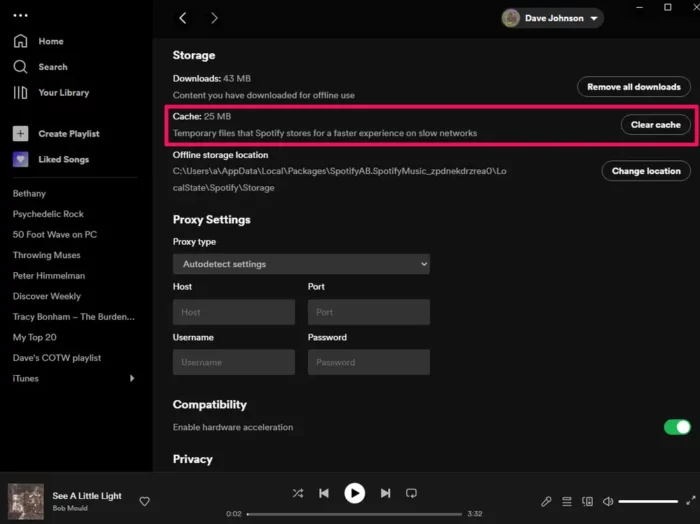This screenshot has width=700, height=524.
Task: Navigate back with the left arrow
Action: click(x=183, y=18)
